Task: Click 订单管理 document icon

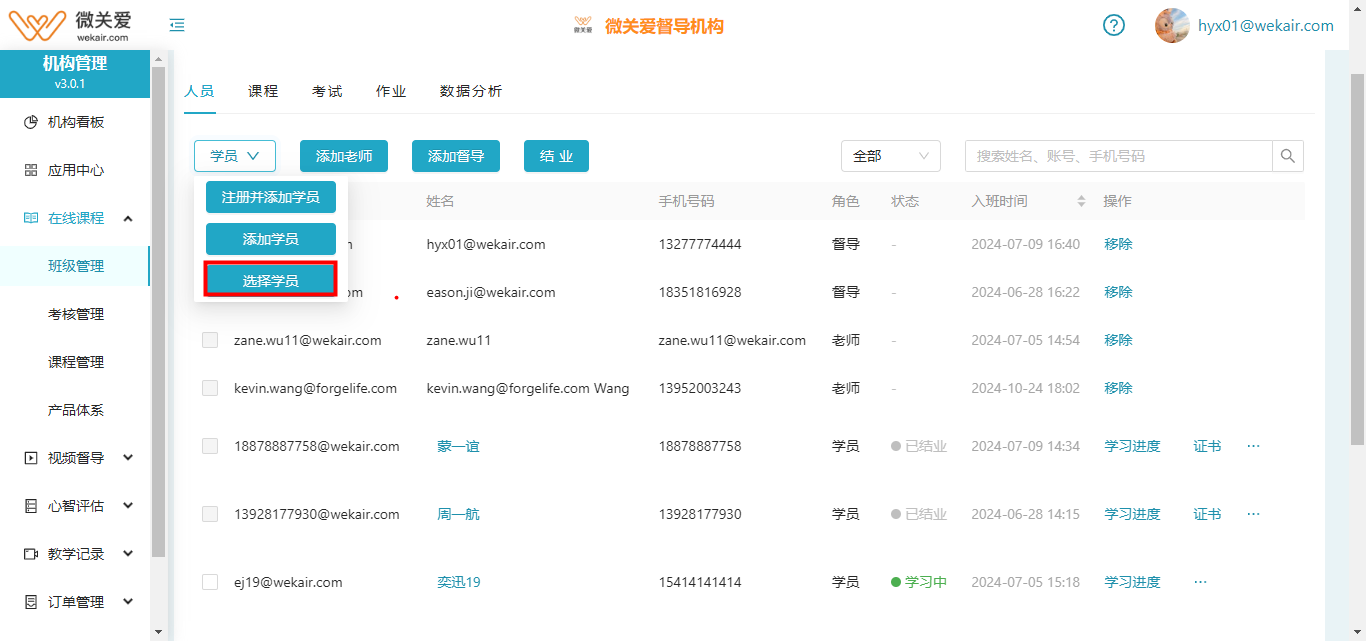Action: 31,602
